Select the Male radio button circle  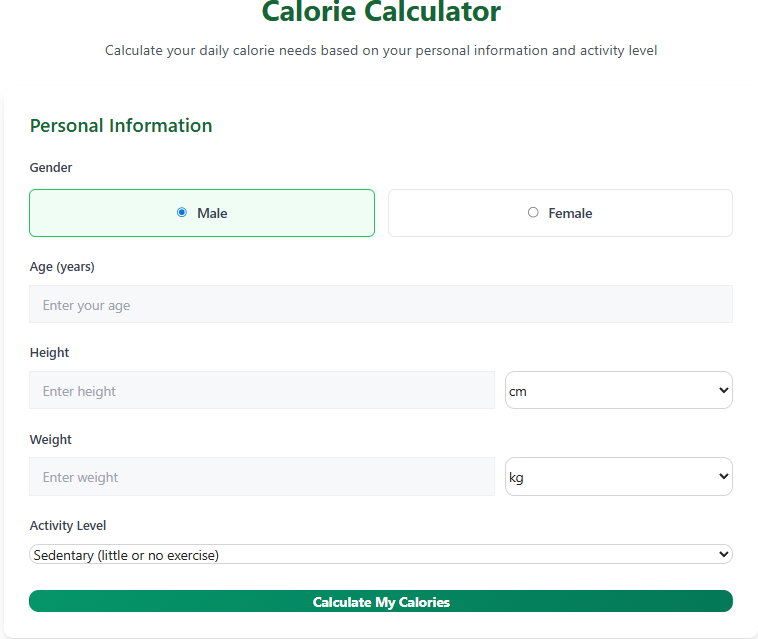(181, 212)
